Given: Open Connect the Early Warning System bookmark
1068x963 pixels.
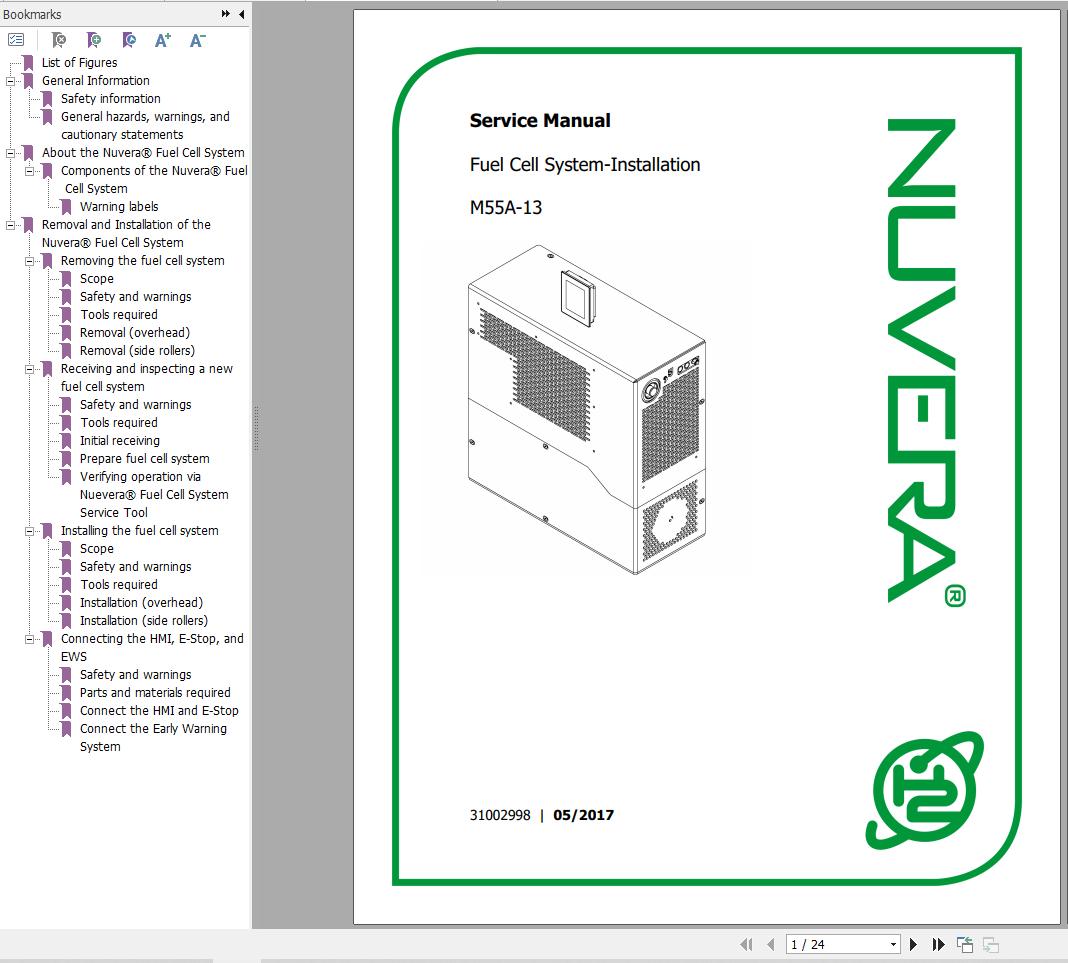Looking at the screenshot, I should [153, 737].
